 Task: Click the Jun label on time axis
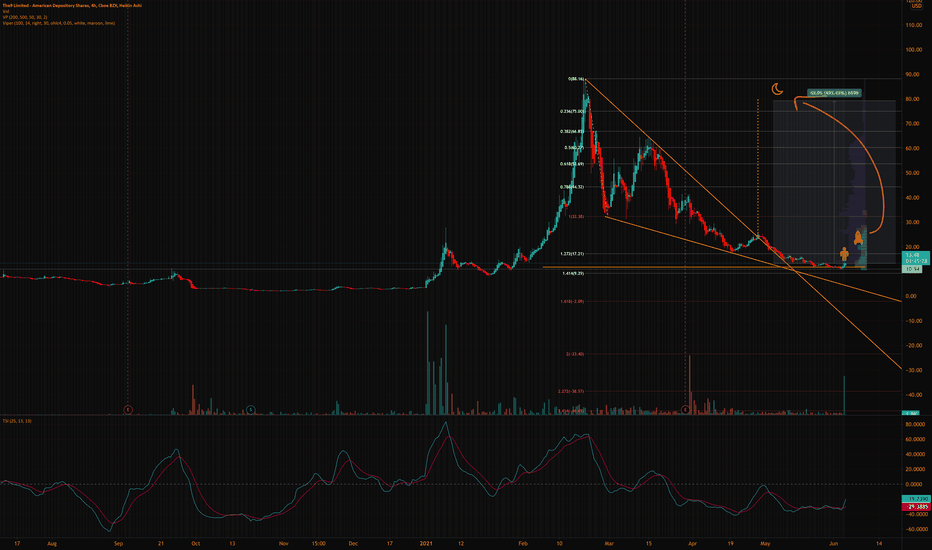833,543
